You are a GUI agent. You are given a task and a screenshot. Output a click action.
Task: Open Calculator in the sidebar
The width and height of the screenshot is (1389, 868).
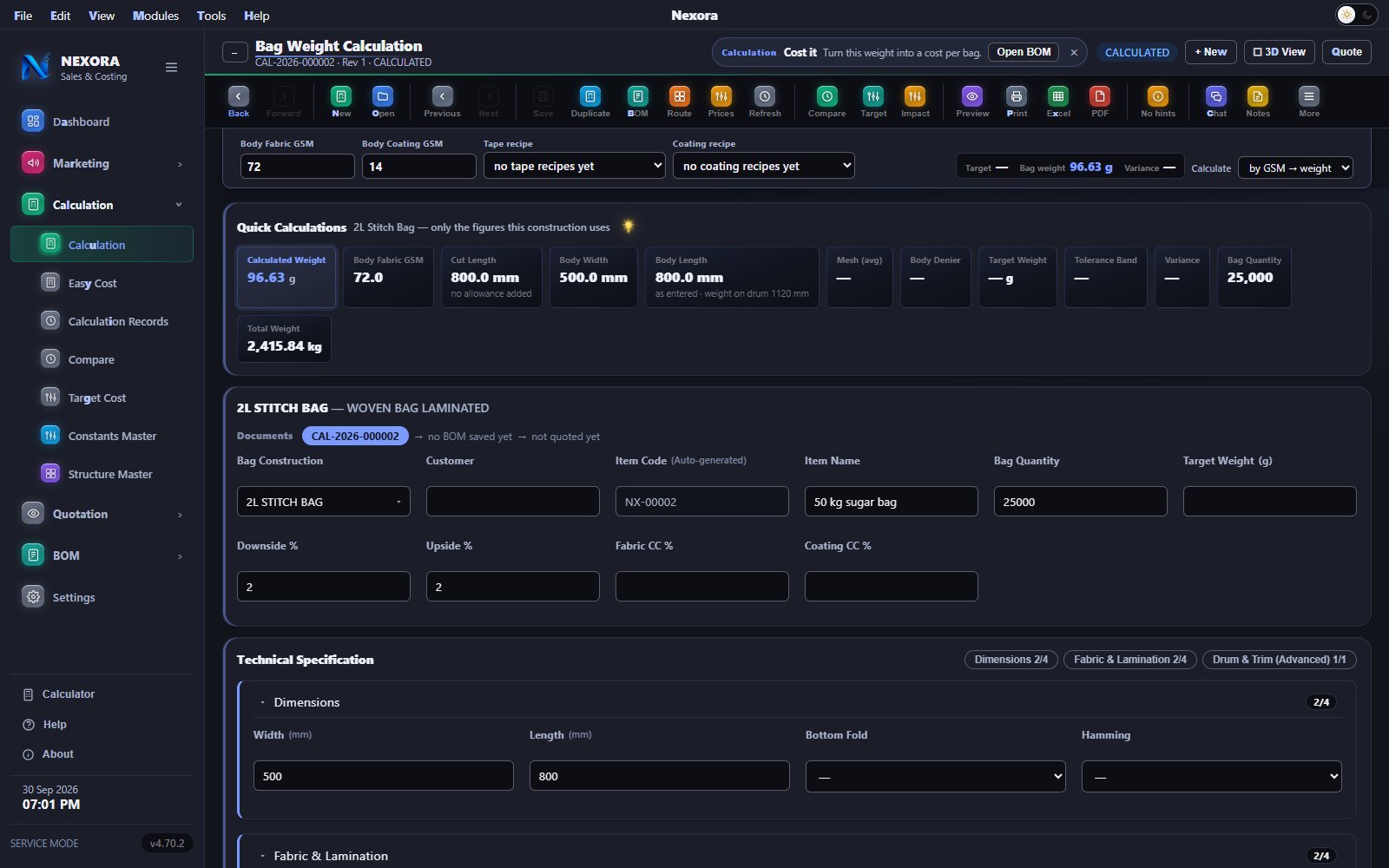102,694
